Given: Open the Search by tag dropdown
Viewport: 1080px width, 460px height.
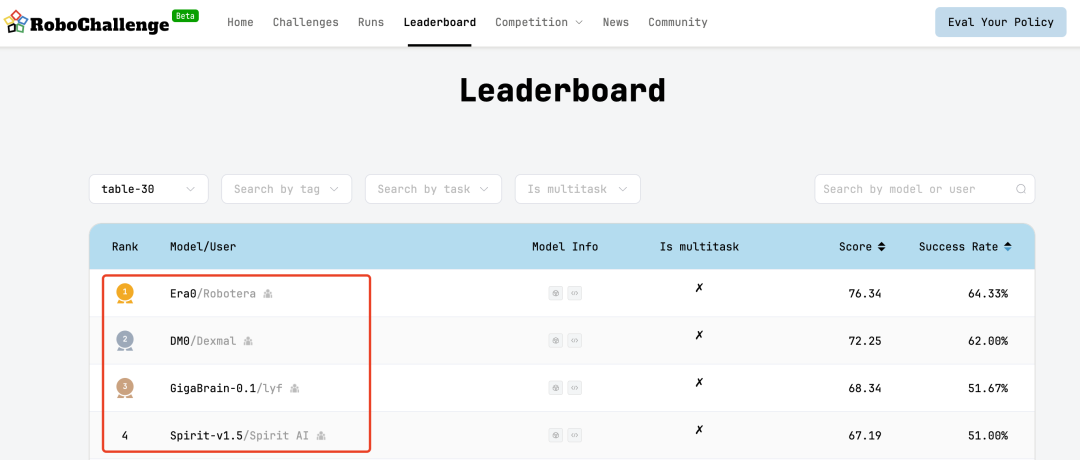Looking at the screenshot, I should pos(287,189).
